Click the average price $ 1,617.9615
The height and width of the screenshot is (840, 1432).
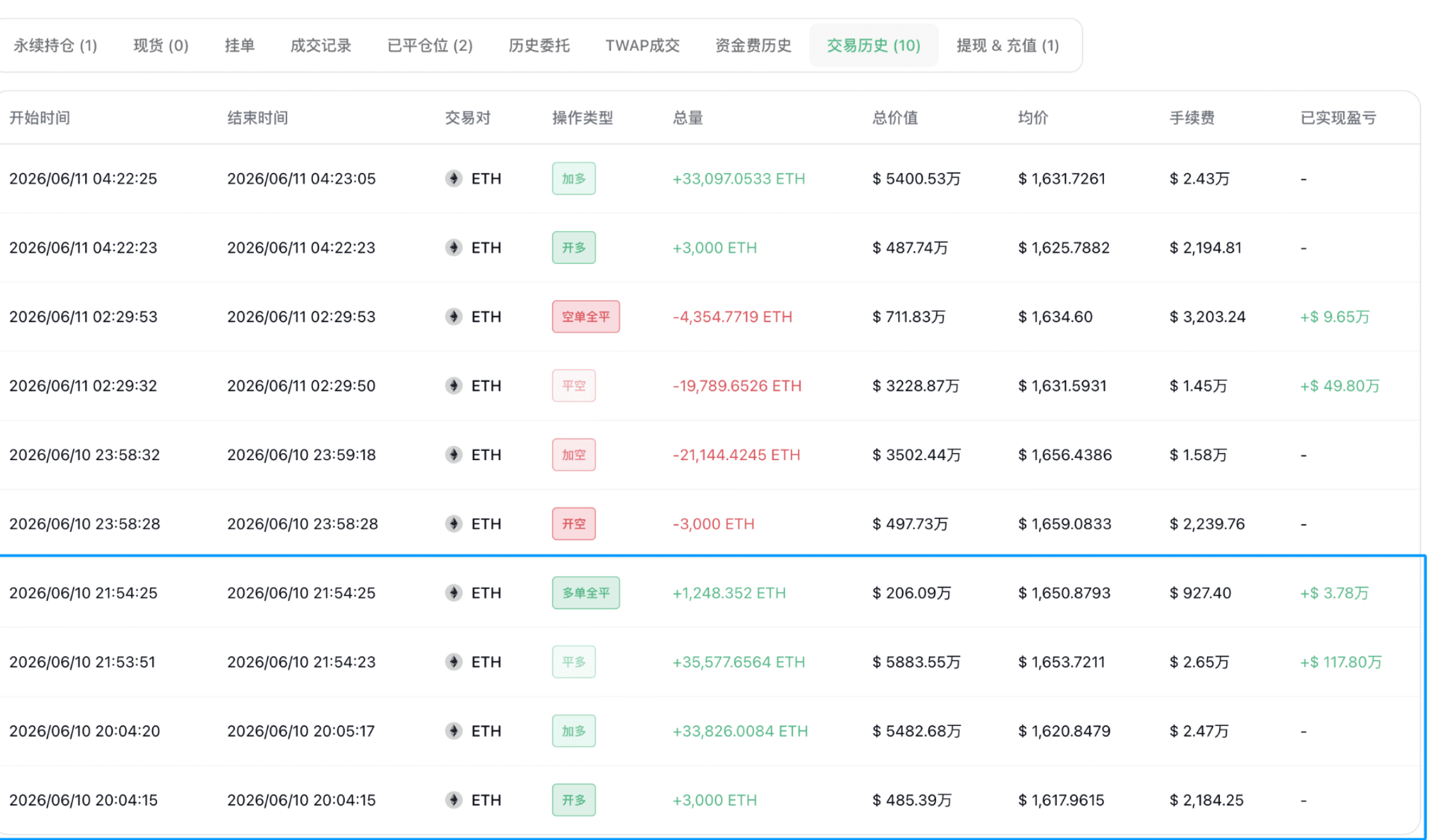(x=1061, y=800)
